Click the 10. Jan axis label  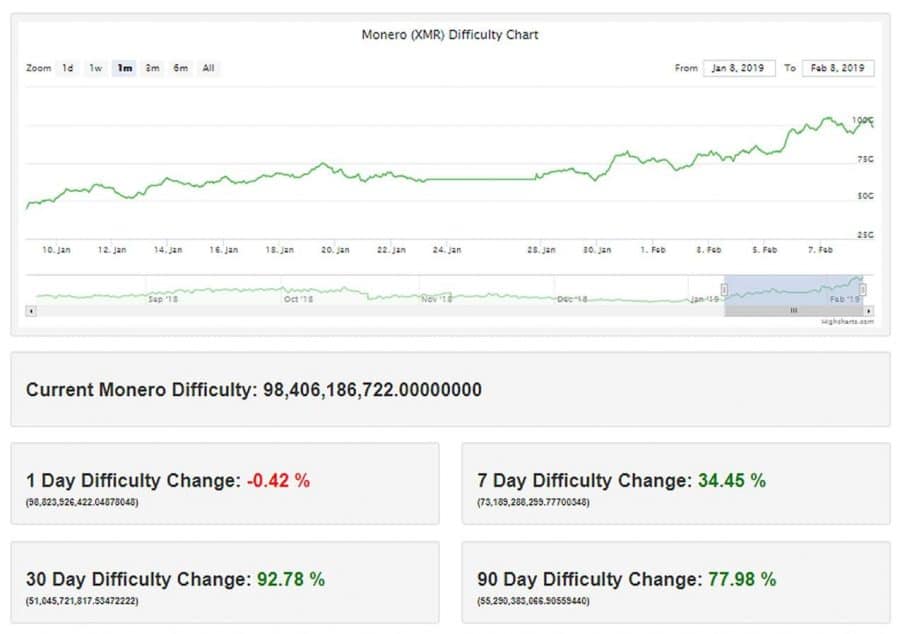coord(56,250)
